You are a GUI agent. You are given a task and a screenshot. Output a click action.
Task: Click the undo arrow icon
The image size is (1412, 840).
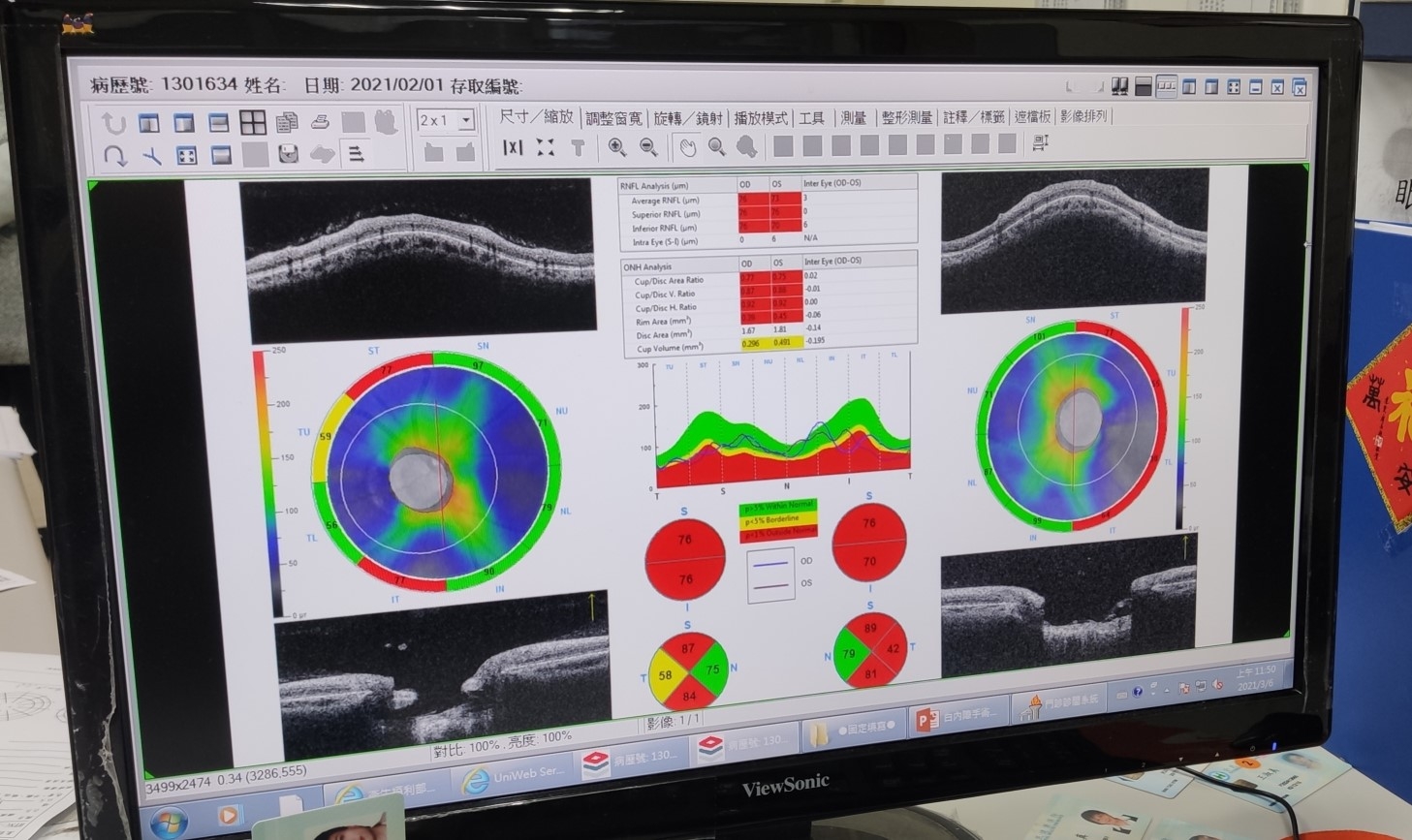pos(114,123)
